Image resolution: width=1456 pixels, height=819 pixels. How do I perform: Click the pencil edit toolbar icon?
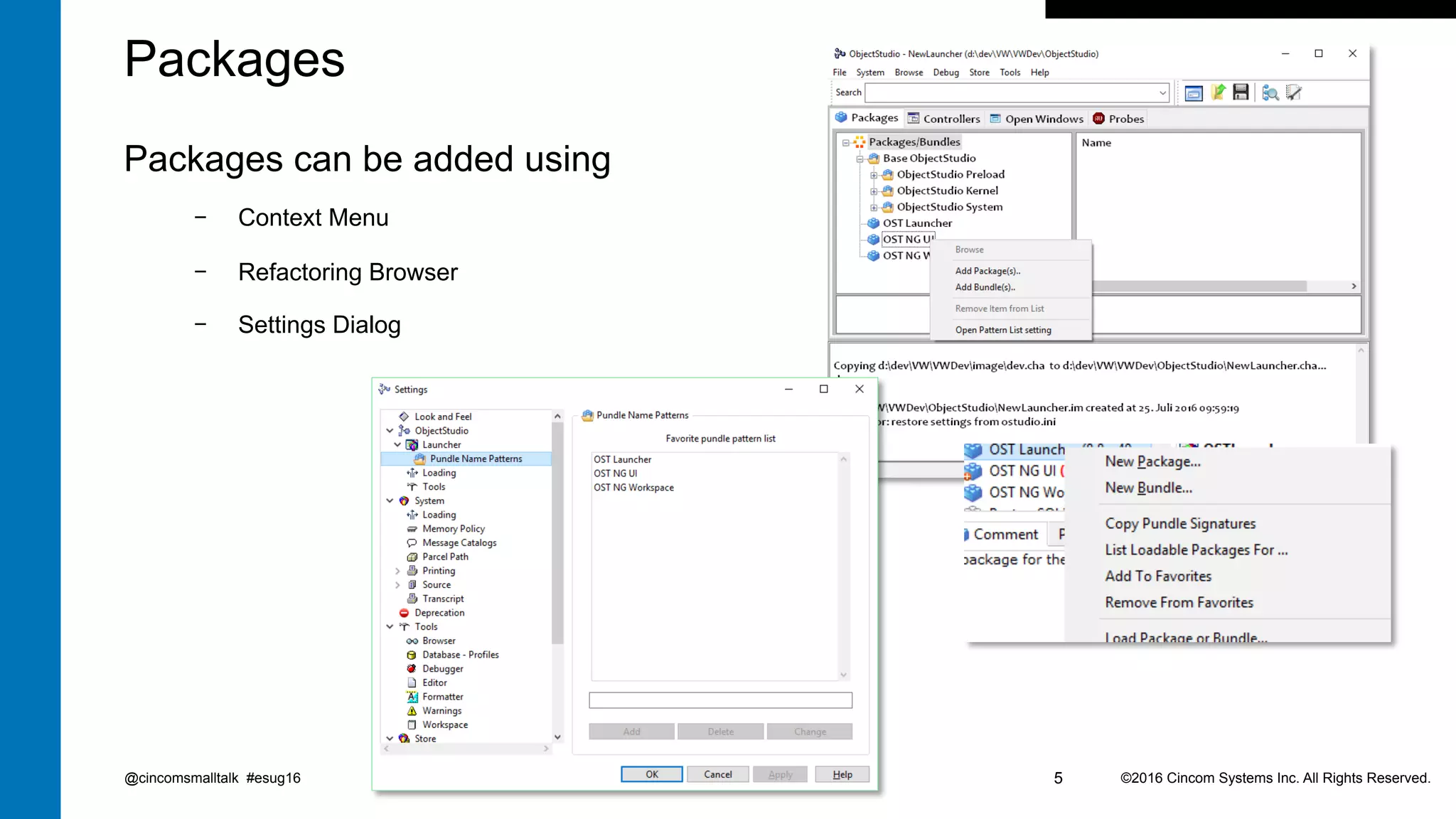point(1294,92)
